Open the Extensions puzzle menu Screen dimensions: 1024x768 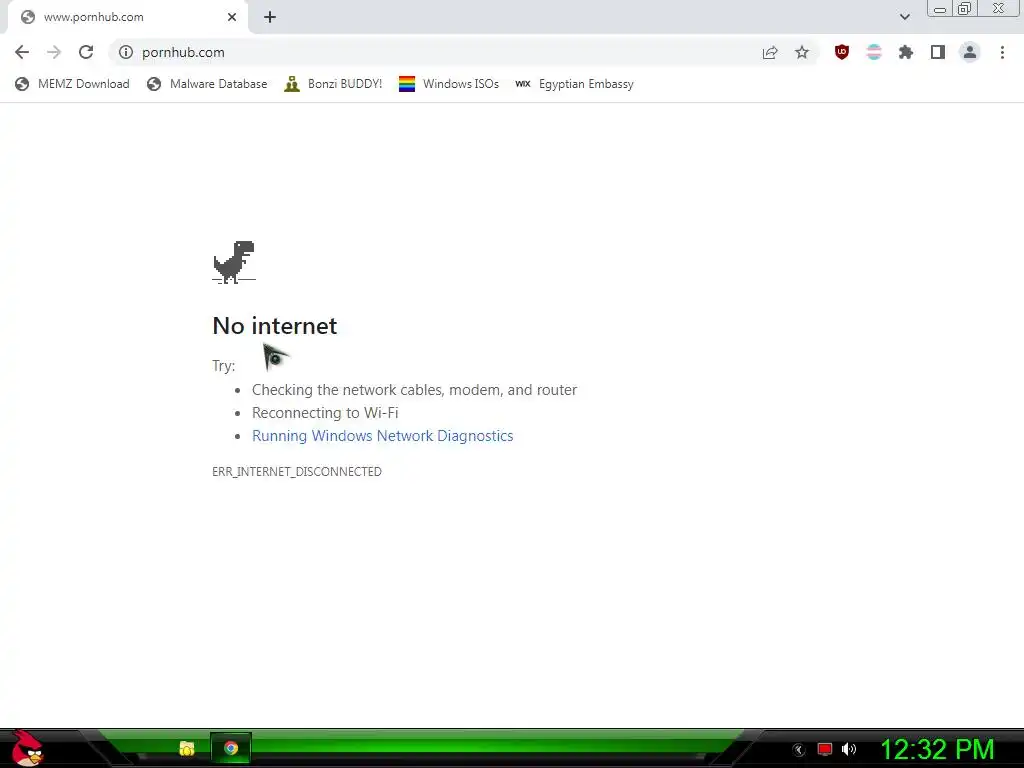tap(906, 52)
